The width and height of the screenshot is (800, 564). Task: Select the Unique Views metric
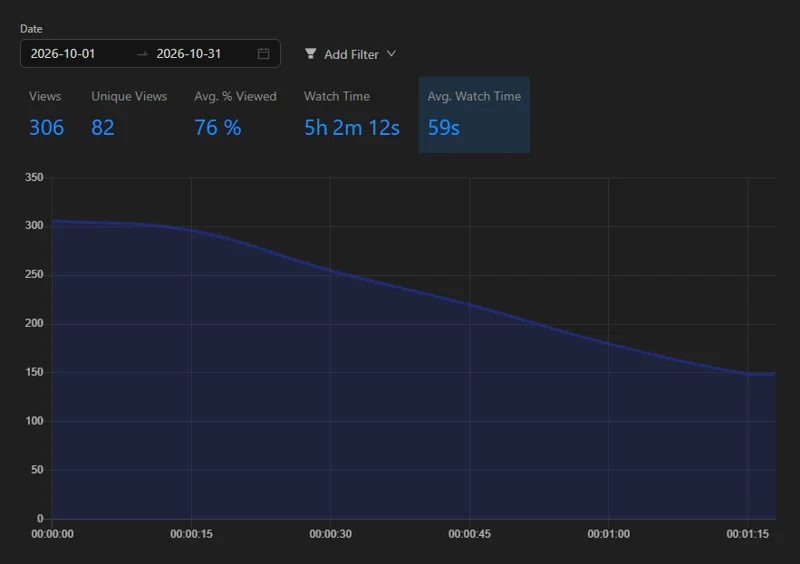[x=129, y=115]
